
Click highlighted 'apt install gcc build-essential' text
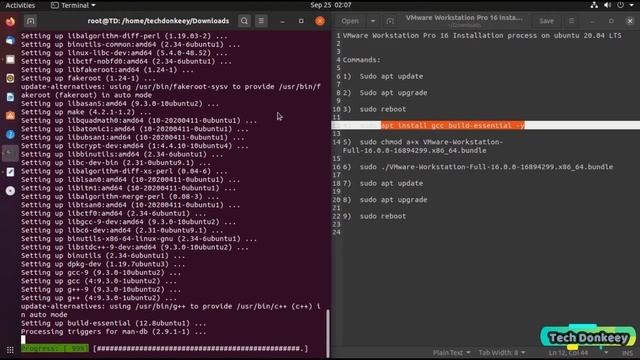click(453, 125)
